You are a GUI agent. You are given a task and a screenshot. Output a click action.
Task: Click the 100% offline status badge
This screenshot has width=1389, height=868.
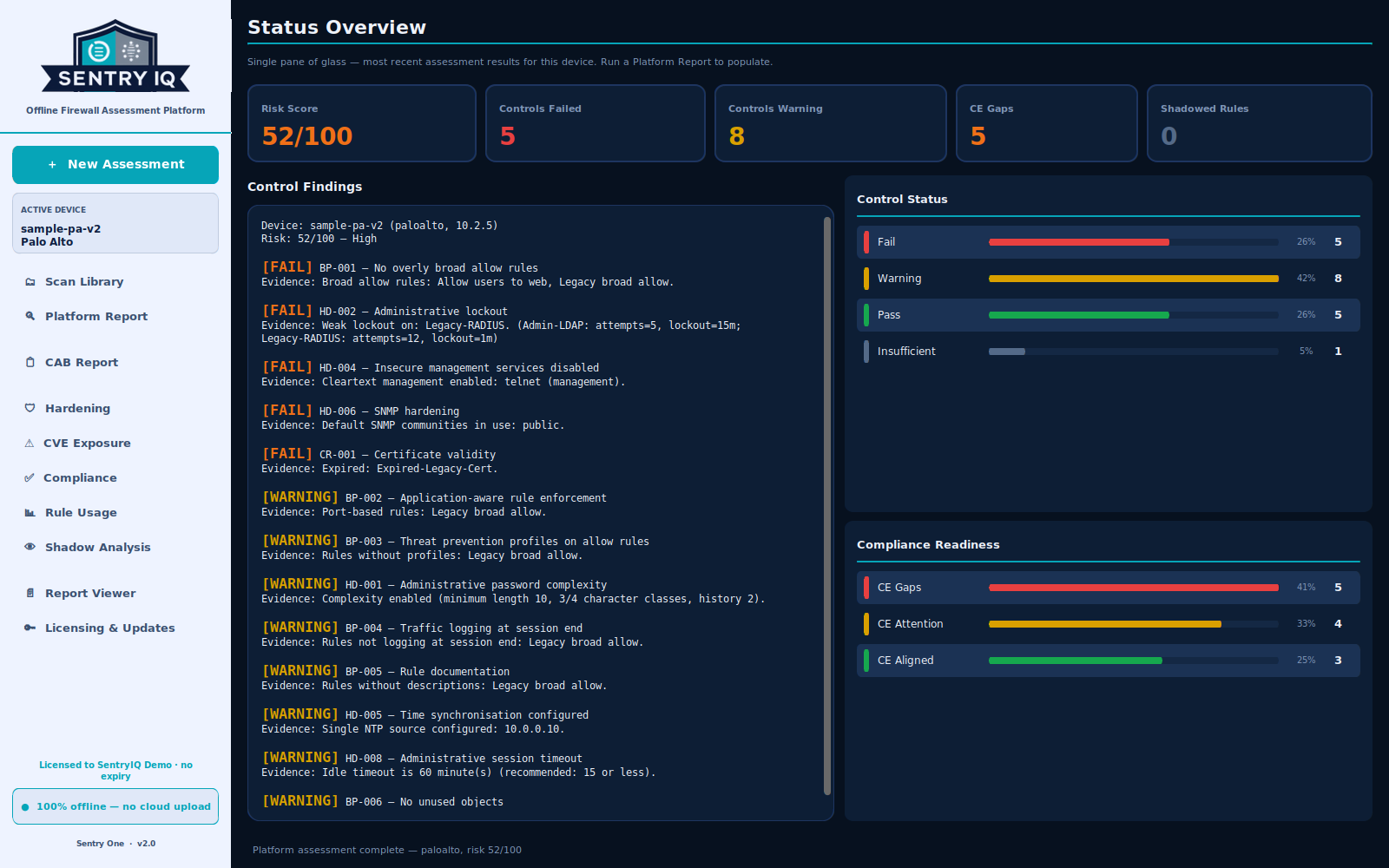pos(115,806)
